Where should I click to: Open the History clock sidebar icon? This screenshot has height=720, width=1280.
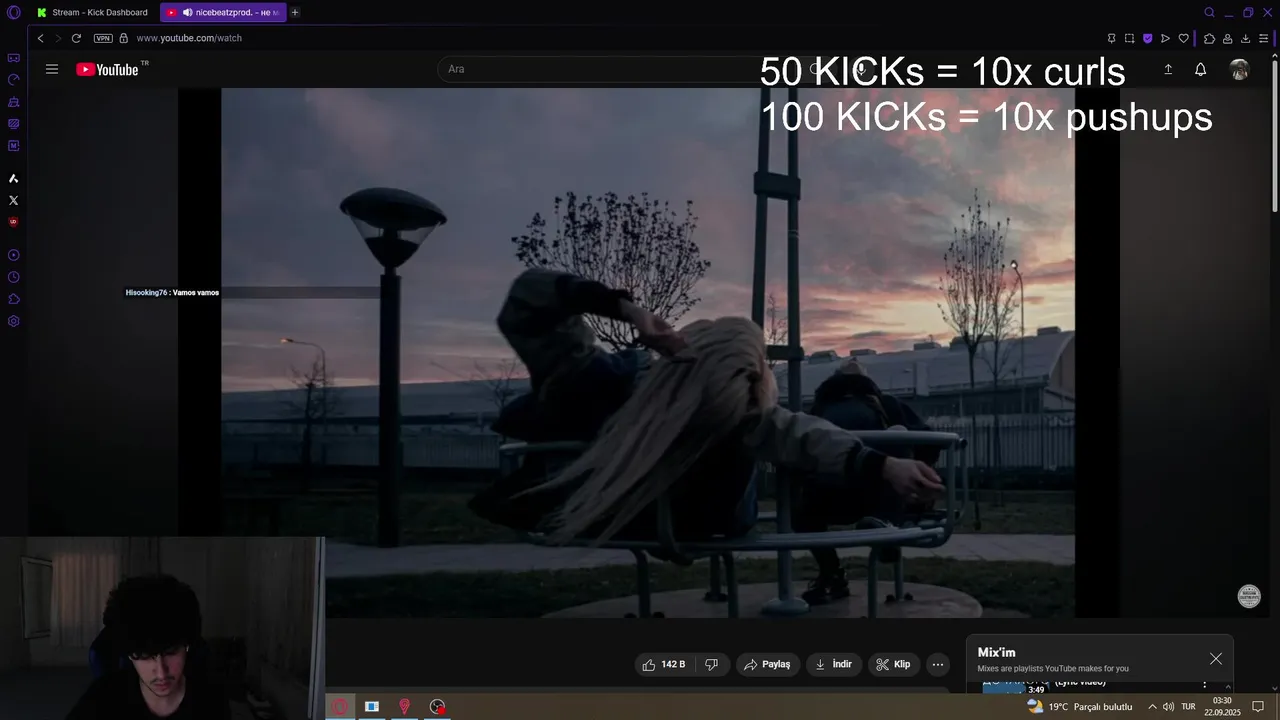(14, 277)
